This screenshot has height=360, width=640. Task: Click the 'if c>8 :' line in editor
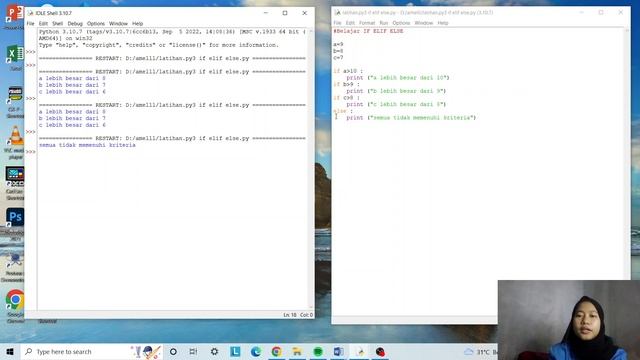pos(346,98)
